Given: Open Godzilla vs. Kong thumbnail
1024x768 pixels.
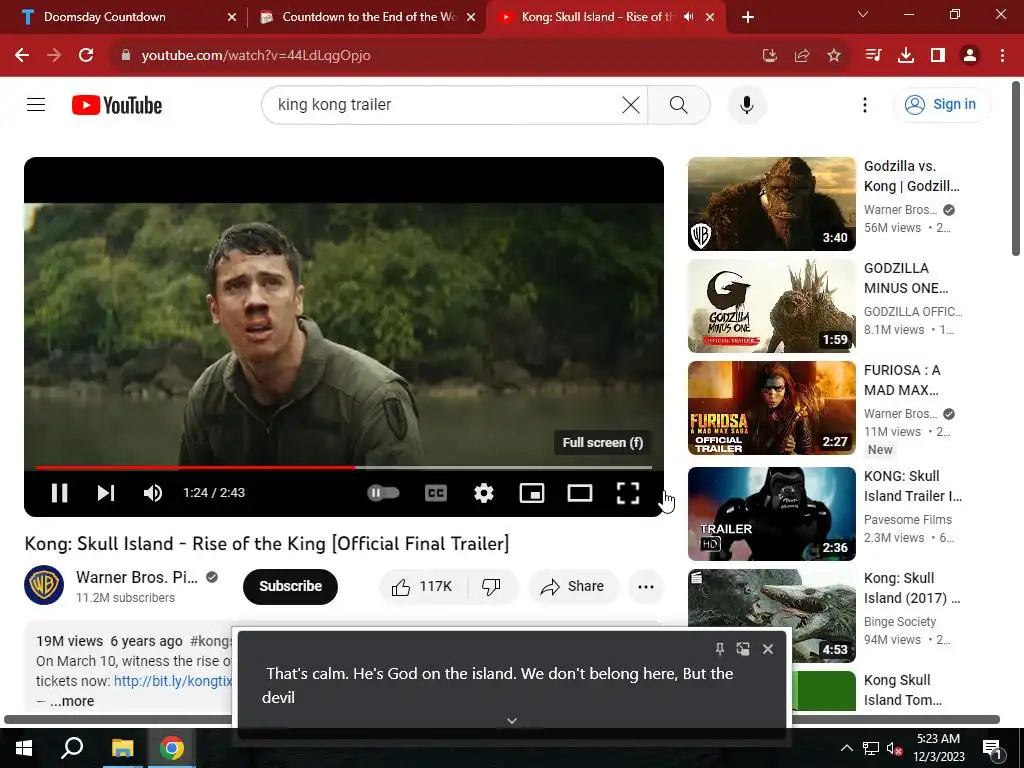Looking at the screenshot, I should pos(771,204).
